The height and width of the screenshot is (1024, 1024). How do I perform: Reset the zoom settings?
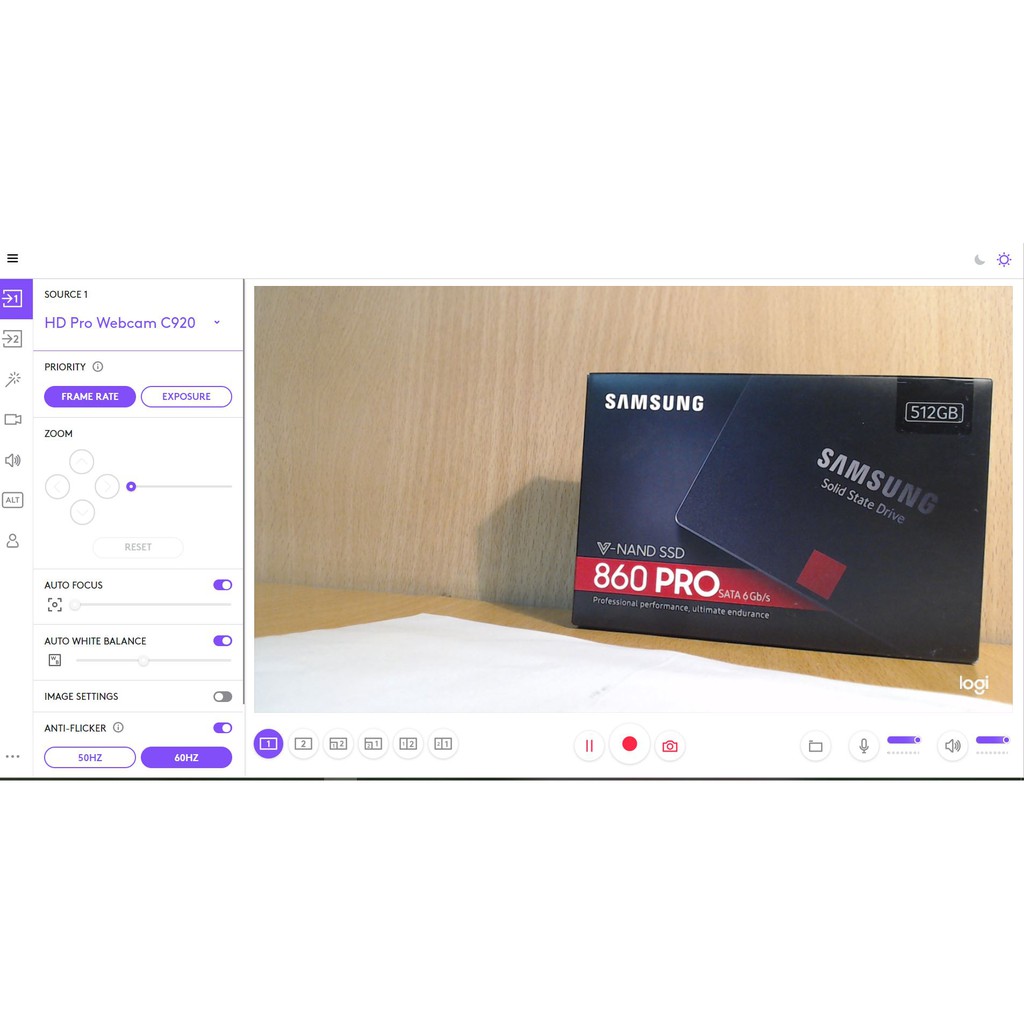[137, 547]
